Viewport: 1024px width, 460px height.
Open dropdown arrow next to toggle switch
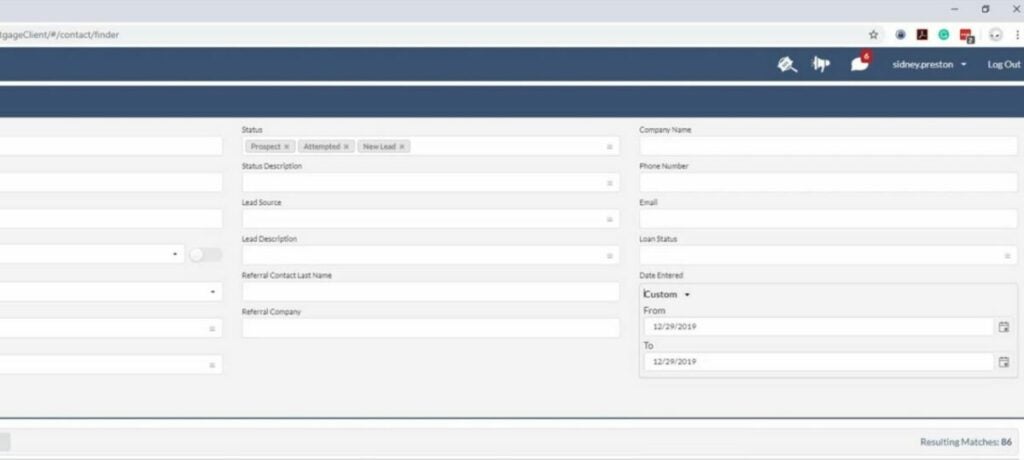[x=174, y=255]
